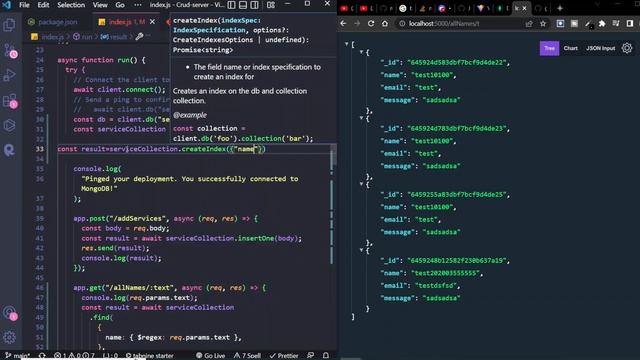Collapse the object with _id ending 0b637a19
This screenshot has height=360, width=640.
pyautogui.click(x=361, y=250)
